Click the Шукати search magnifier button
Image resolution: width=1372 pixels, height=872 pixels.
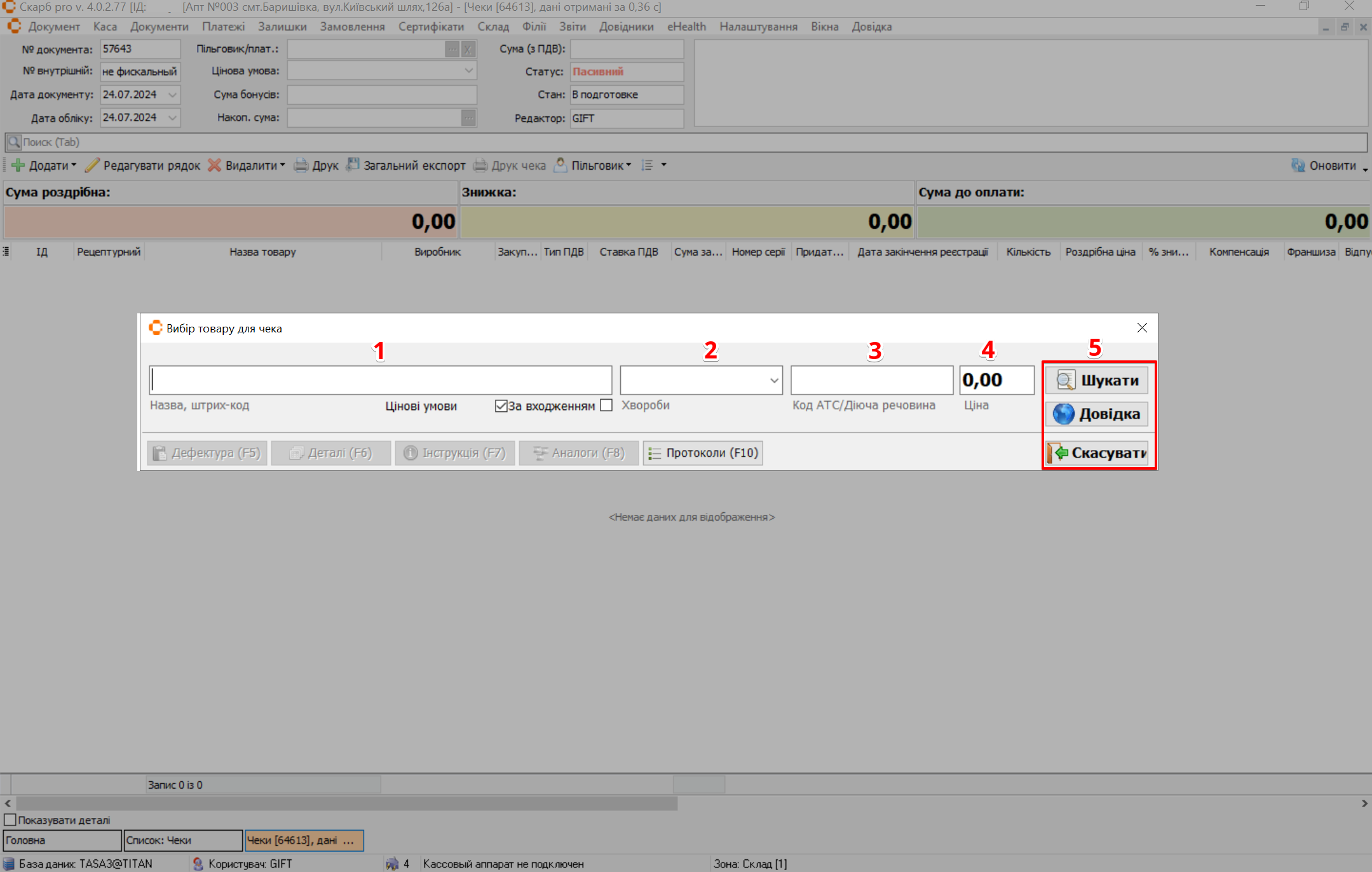point(1096,380)
